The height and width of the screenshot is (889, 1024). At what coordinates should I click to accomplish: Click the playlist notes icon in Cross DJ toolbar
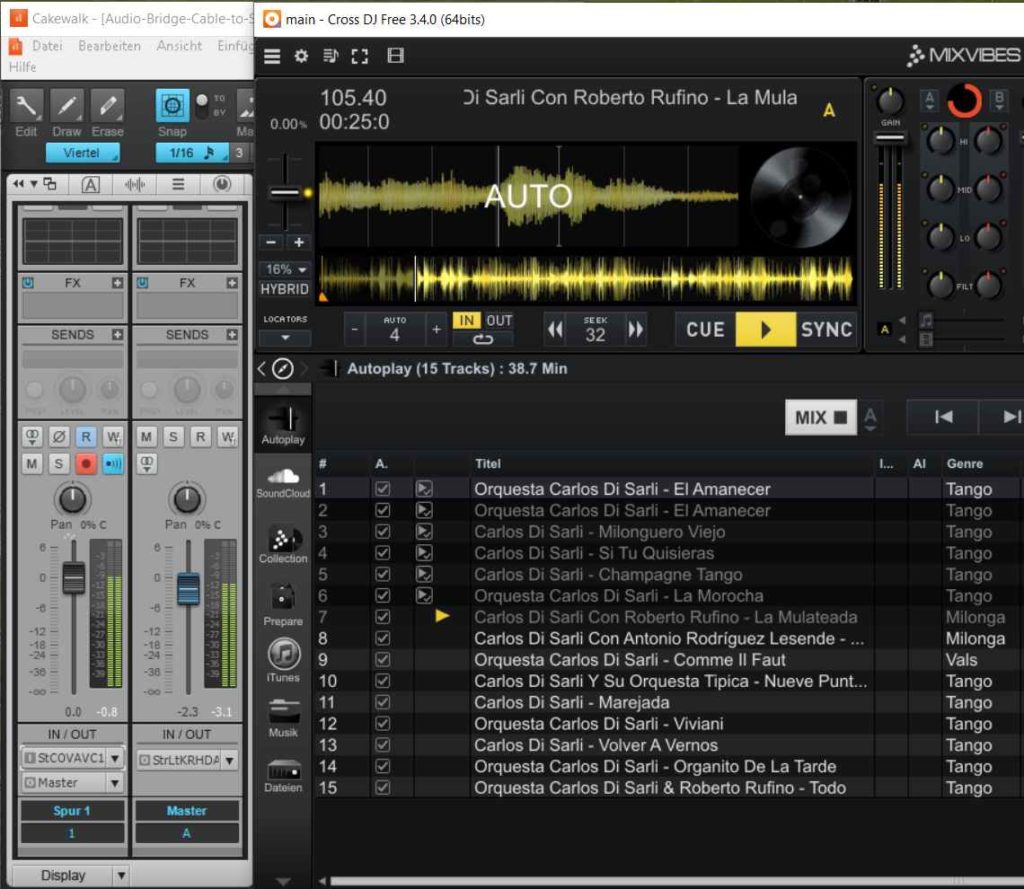pos(330,56)
